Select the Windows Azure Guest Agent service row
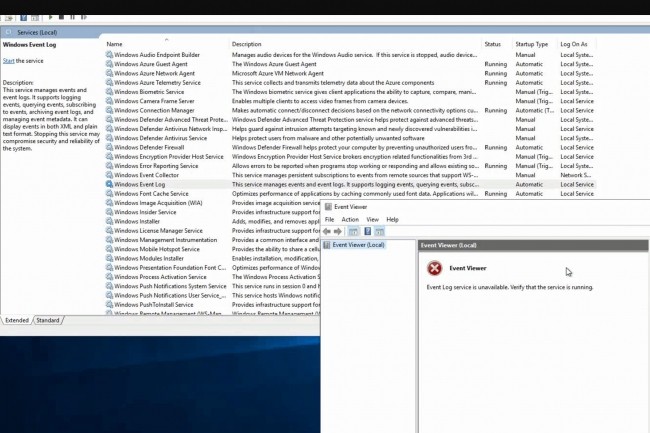Image resolution: width=650 pixels, height=433 pixels. [350, 64]
